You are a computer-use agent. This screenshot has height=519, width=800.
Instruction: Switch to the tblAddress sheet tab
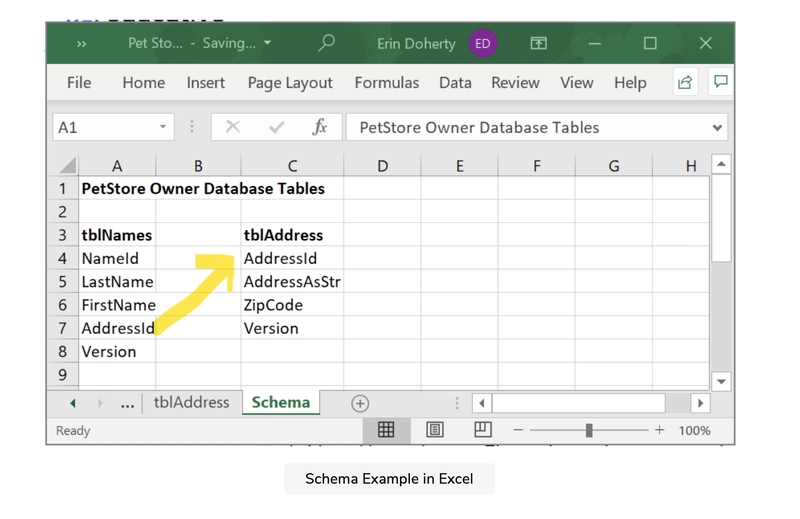(191, 403)
